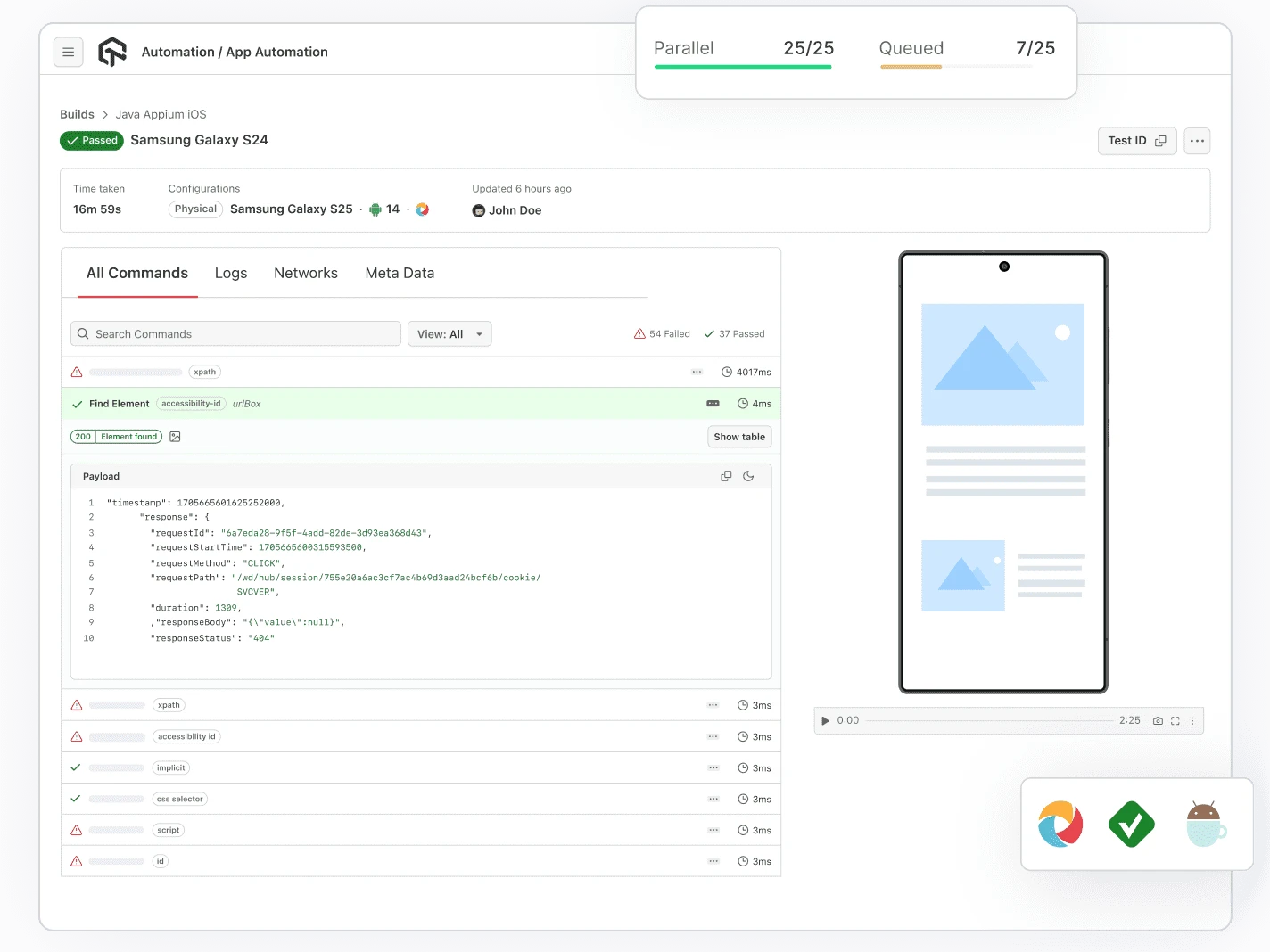Click the "16m 59s" time taken value
This screenshot has height=952, width=1270.
point(97,209)
